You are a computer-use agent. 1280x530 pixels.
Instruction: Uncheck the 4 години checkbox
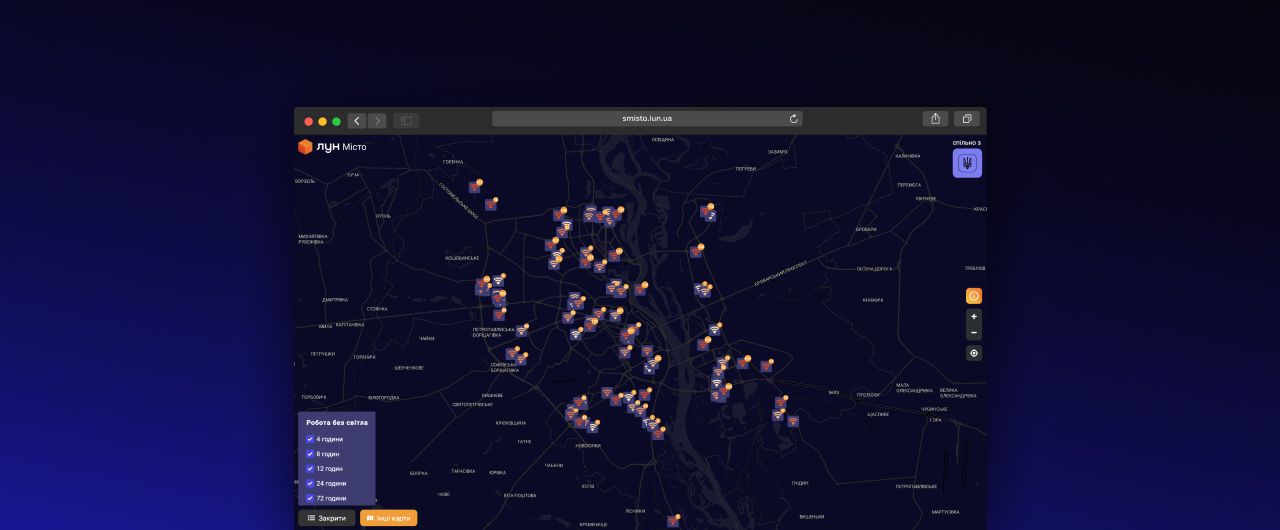(x=310, y=439)
